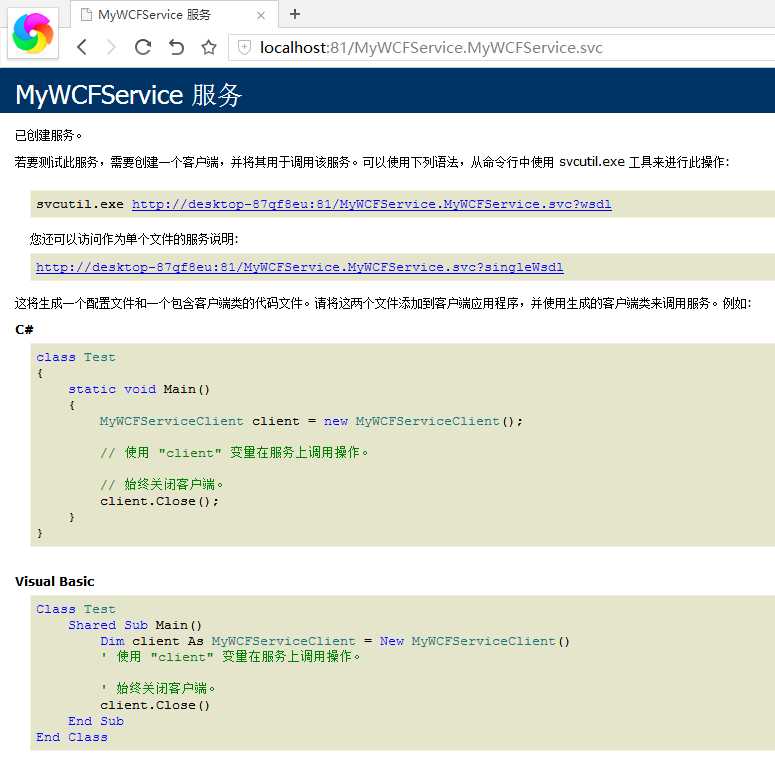The image size is (775, 757).
Task: Click the 'End Class' code line
Action: tap(72, 737)
